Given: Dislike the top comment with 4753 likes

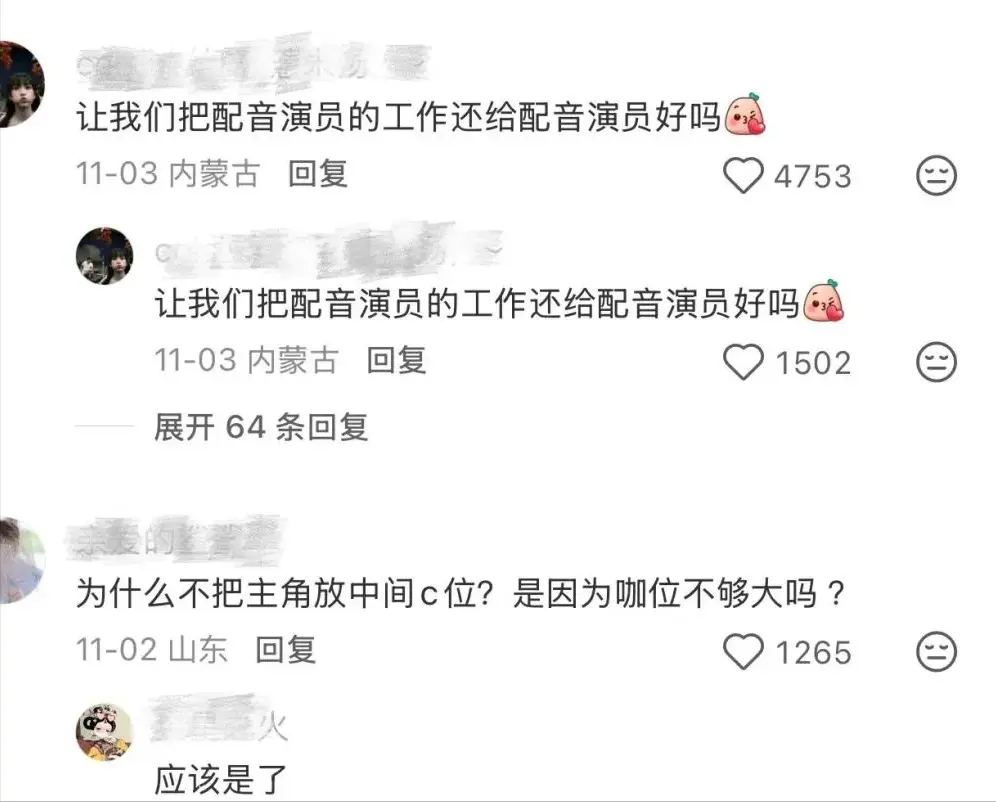Looking at the screenshot, I should pyautogui.click(x=936, y=176).
